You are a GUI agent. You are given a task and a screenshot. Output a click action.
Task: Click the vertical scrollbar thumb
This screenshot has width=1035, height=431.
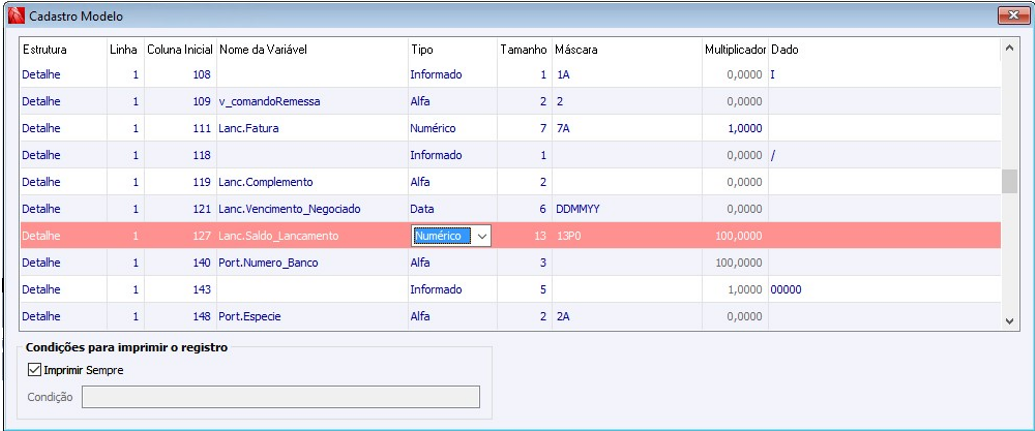pyautogui.click(x=1009, y=182)
